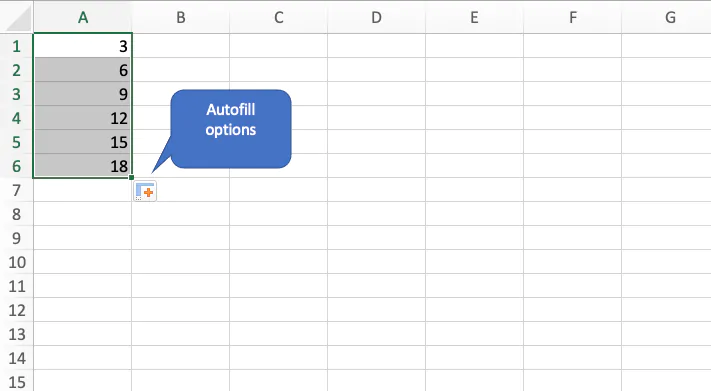The height and width of the screenshot is (391, 711).
Task: Click the Autofill options callout shape
Action: tap(230, 129)
